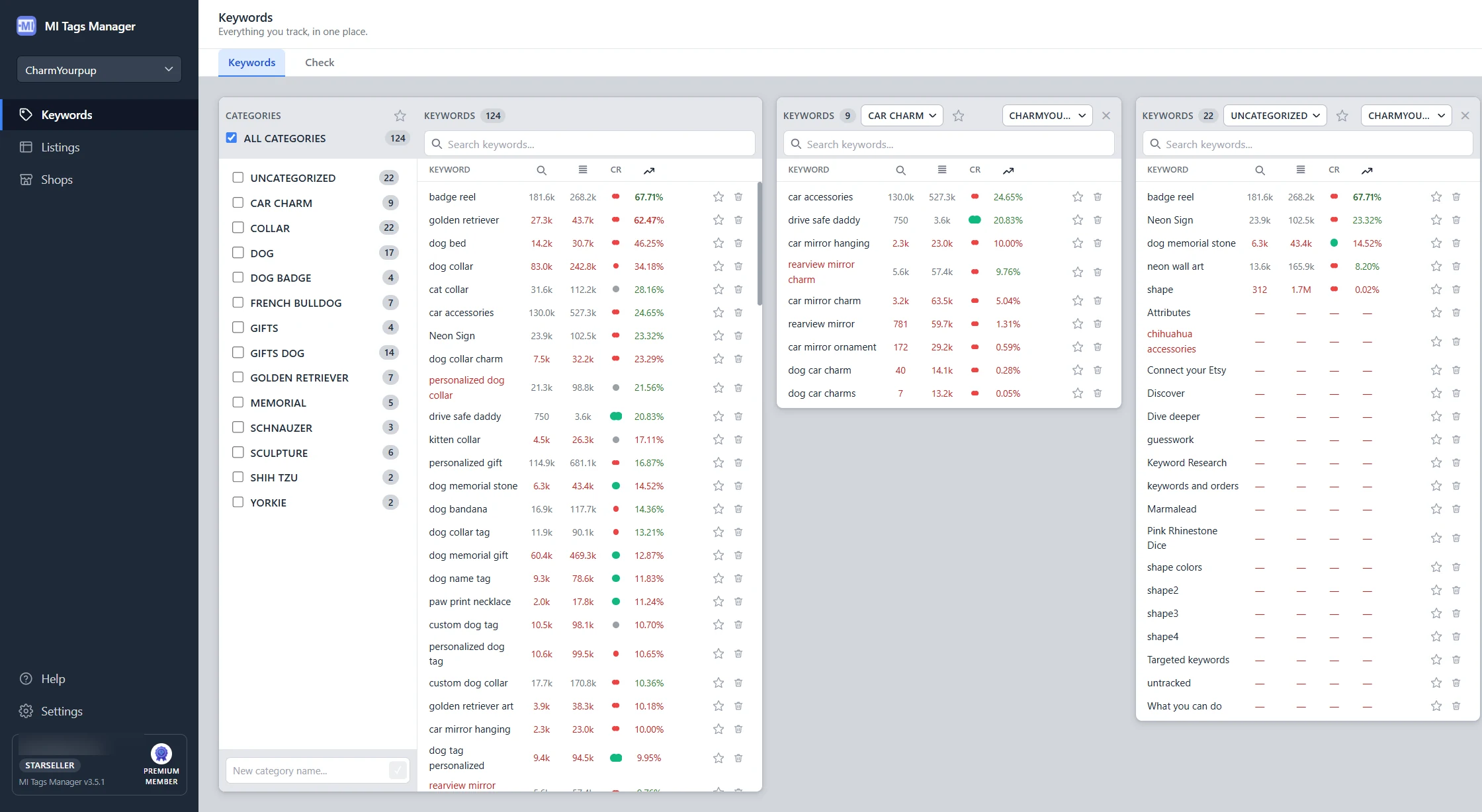
Task: Click the STARSELLER badge
Action: 50,765
